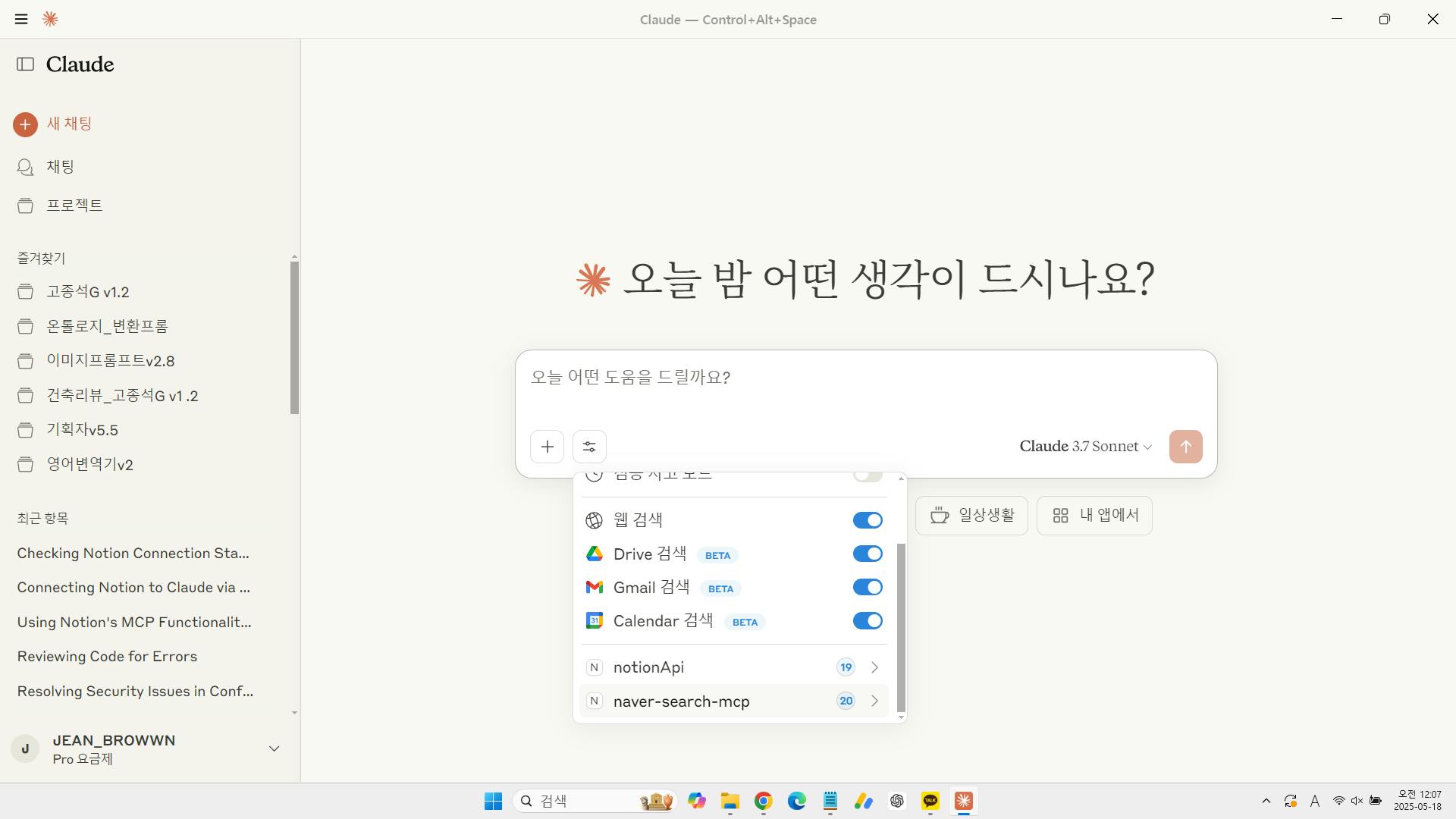1456x819 pixels.
Task: Click the plus attachment icon
Action: [x=547, y=447]
